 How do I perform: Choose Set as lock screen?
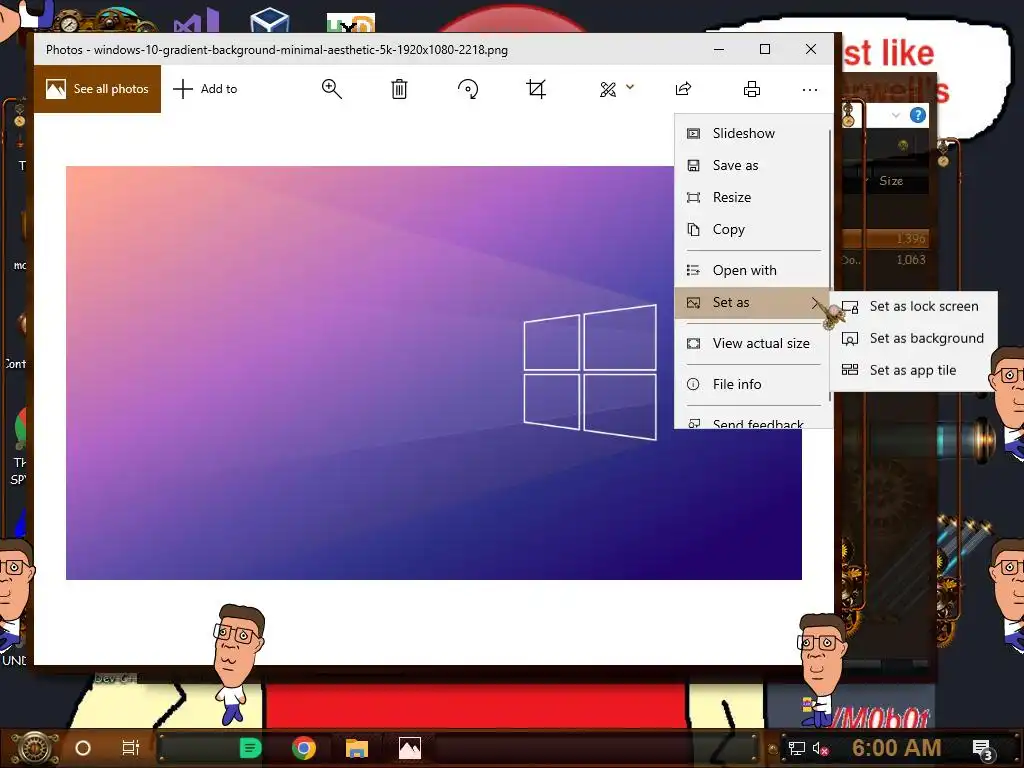point(913,306)
